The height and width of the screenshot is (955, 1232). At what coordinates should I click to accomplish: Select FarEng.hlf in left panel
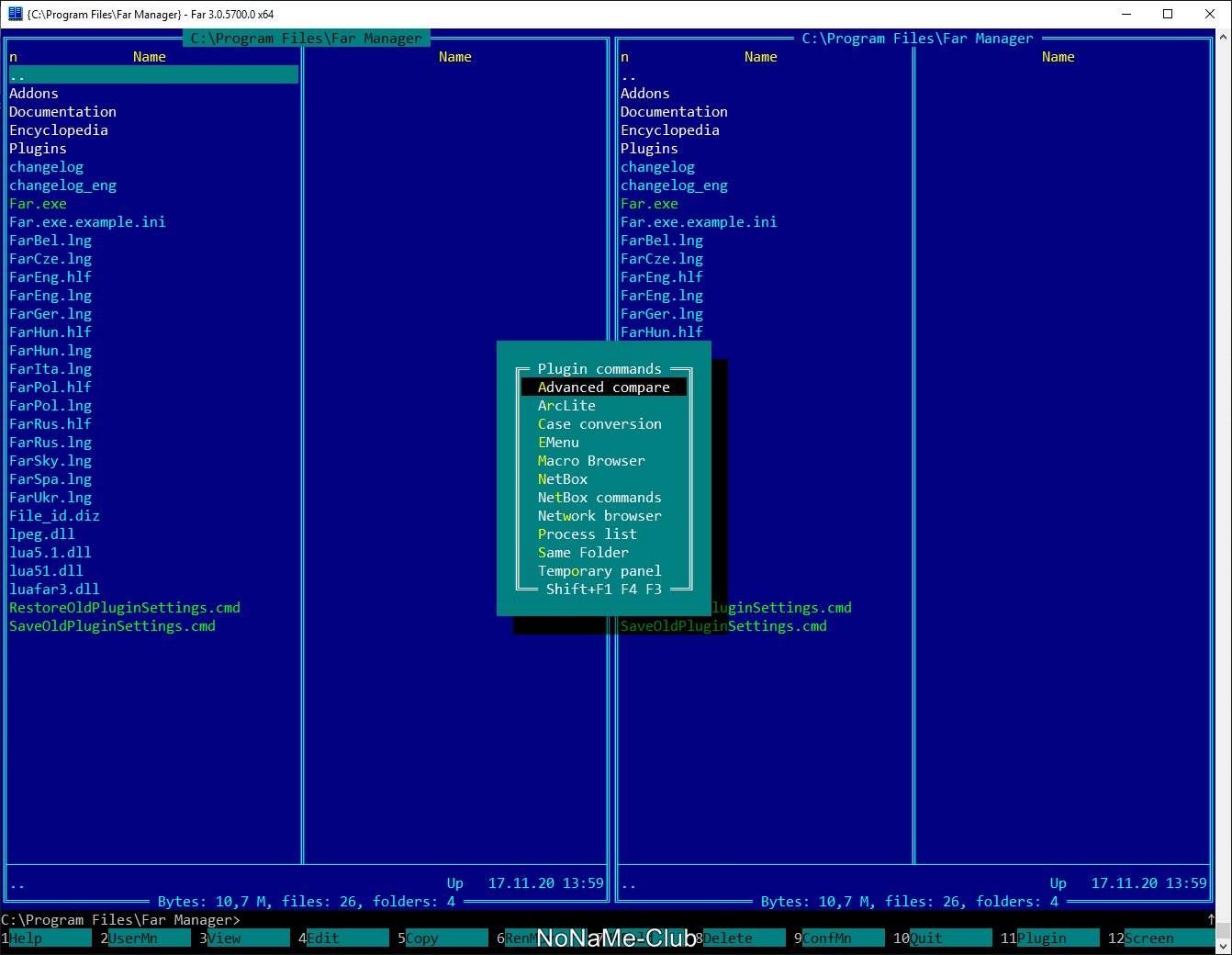pos(50,277)
